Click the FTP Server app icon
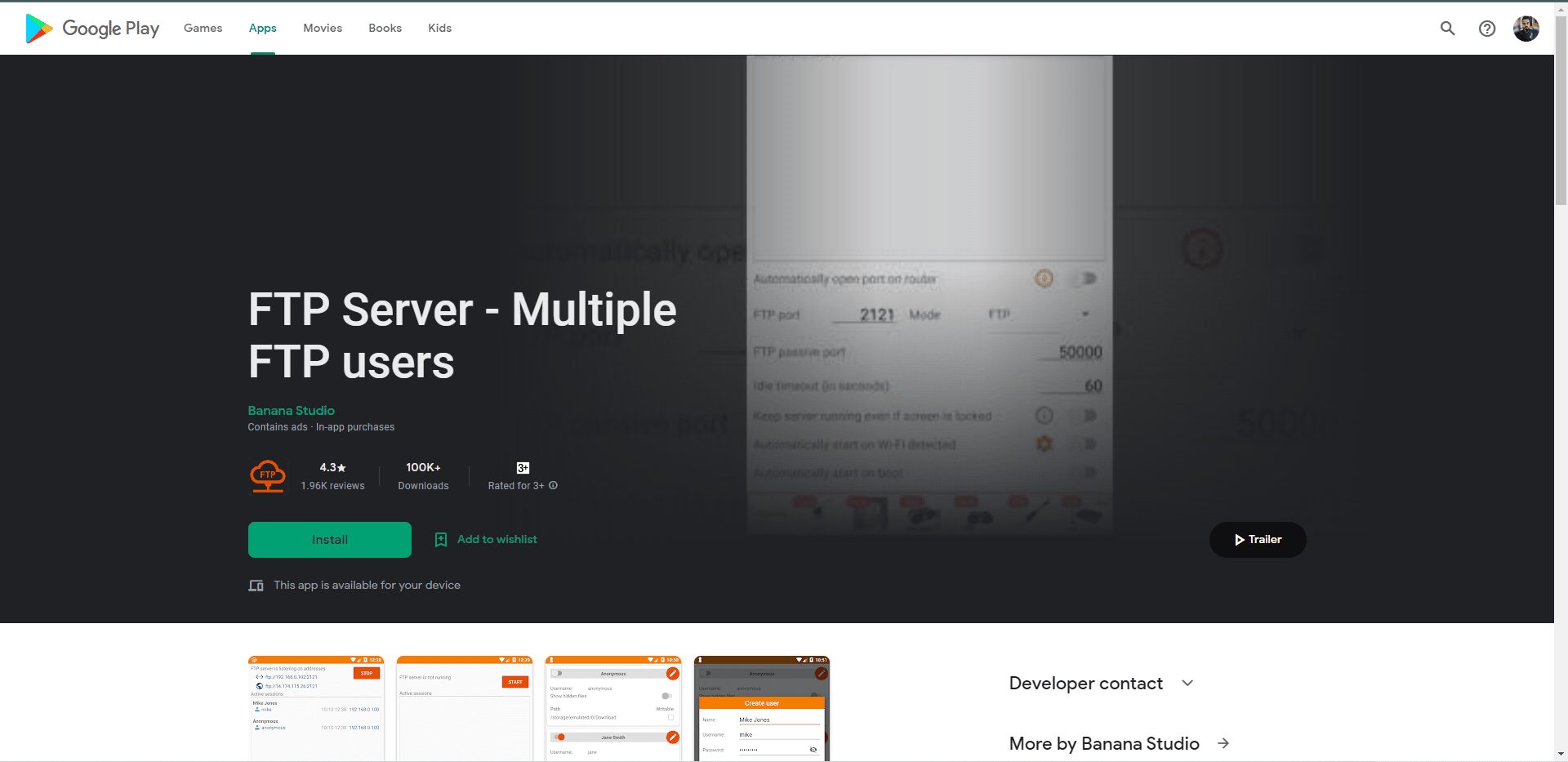1568x762 pixels. pos(268,476)
